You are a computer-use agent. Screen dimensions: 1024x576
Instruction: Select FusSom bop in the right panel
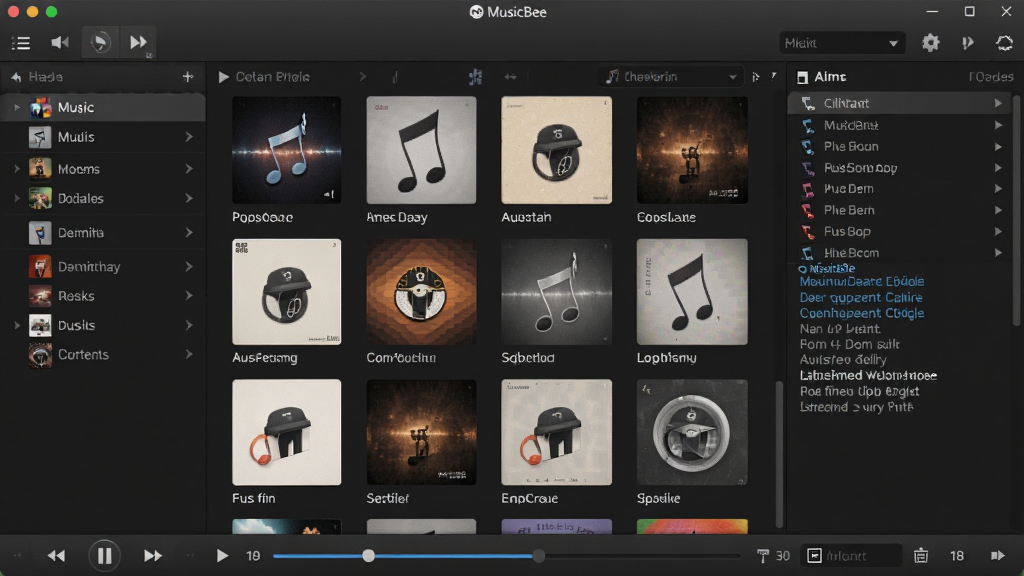click(x=899, y=168)
